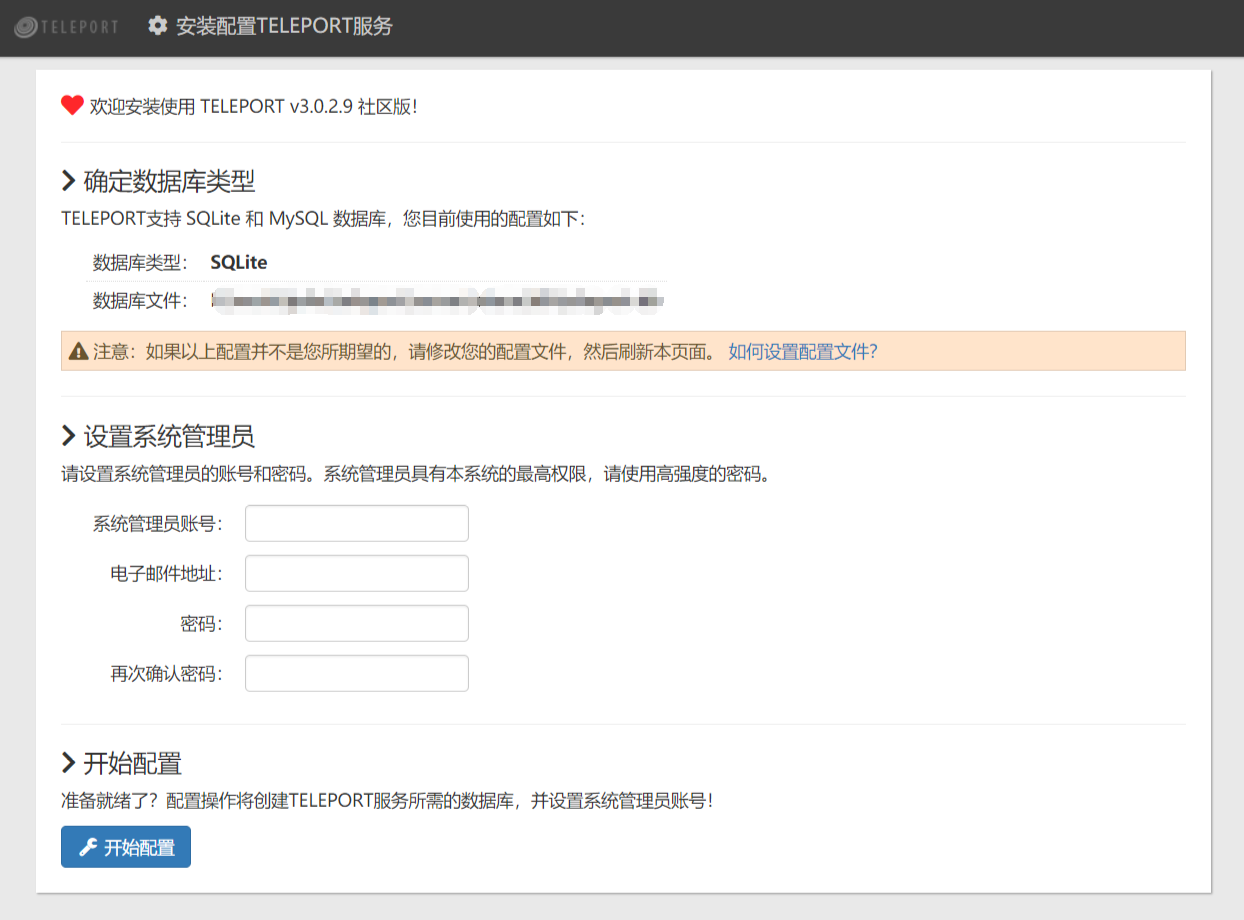
Task: Focus the 电子邮件地址 input field
Action: [x=357, y=573]
